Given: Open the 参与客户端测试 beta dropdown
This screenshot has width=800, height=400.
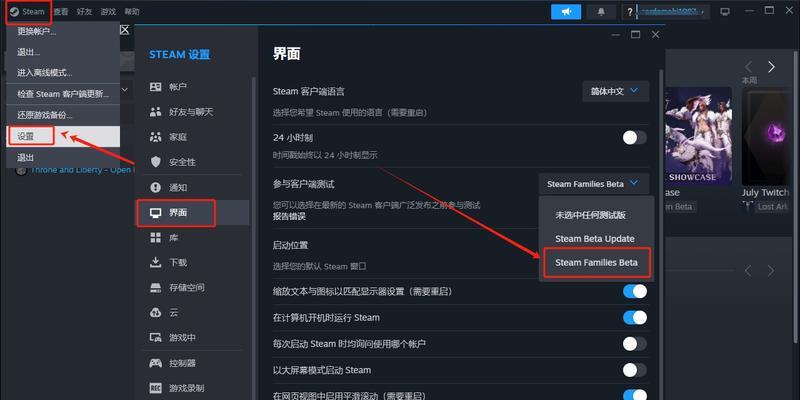Looking at the screenshot, I should (594, 184).
